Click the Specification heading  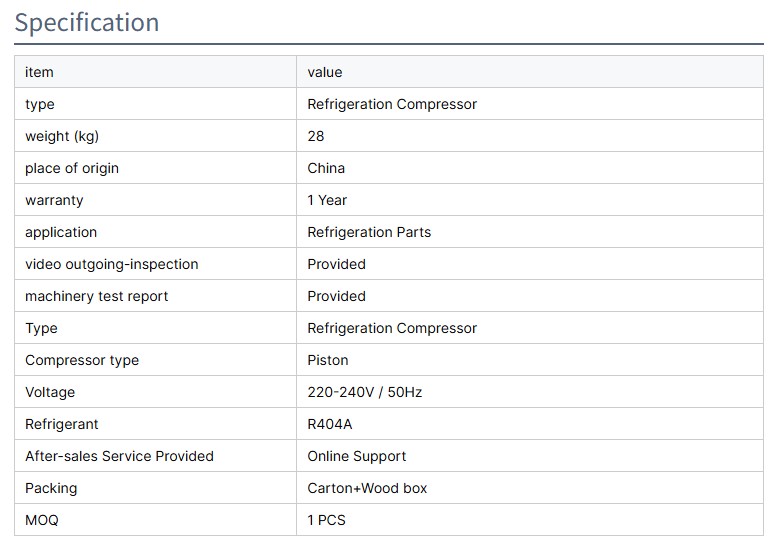(x=87, y=22)
